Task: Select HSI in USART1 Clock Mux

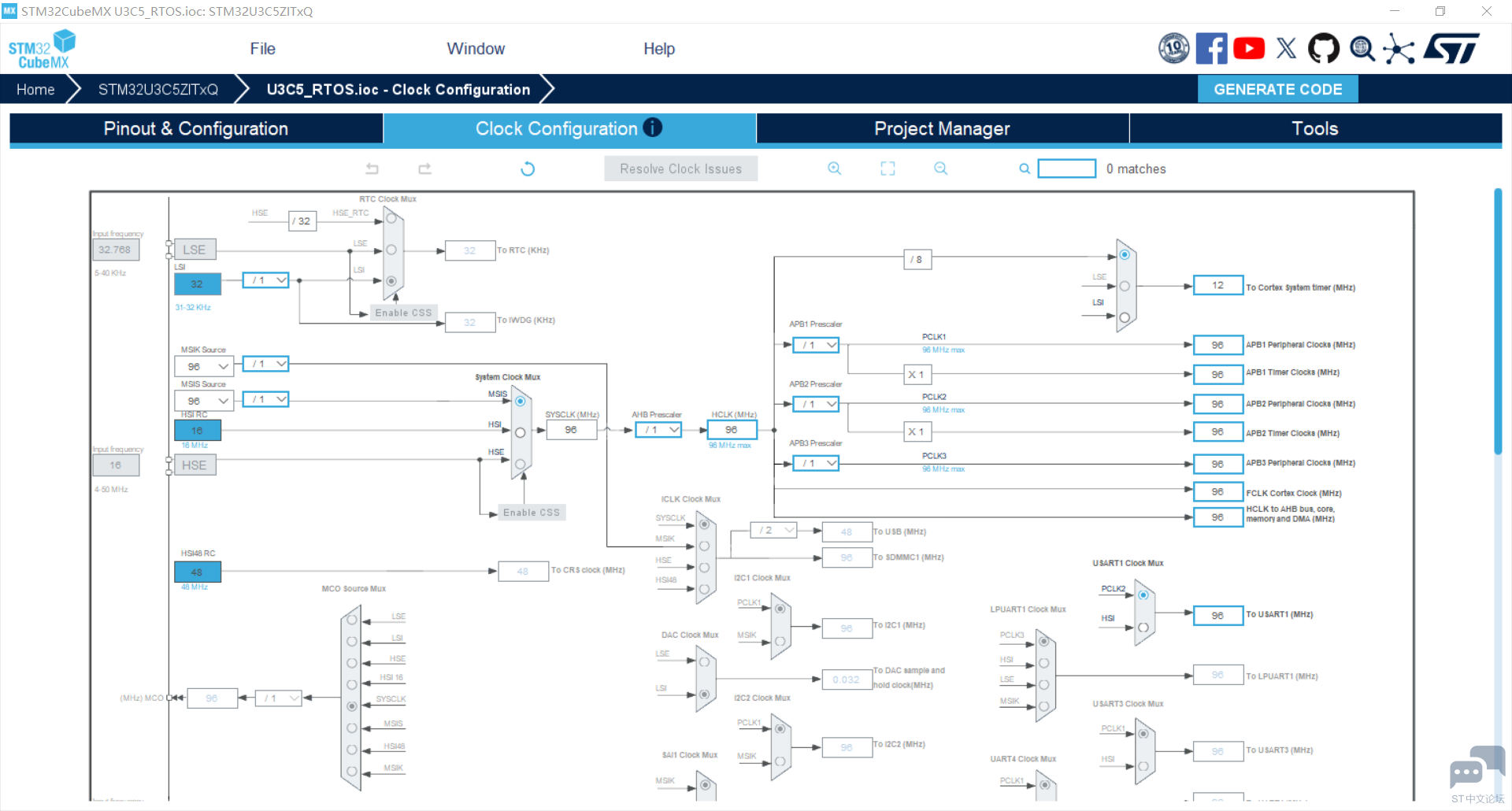Action: coord(1143,628)
